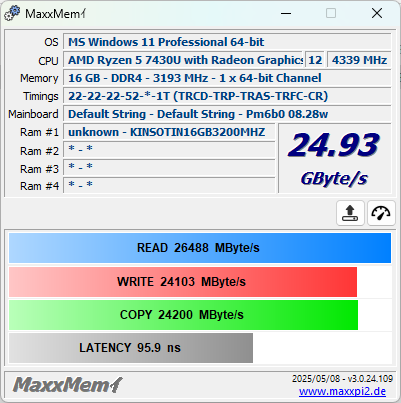Select the Memory field 16 GB DDR4
The image size is (401, 403).
(227, 78)
